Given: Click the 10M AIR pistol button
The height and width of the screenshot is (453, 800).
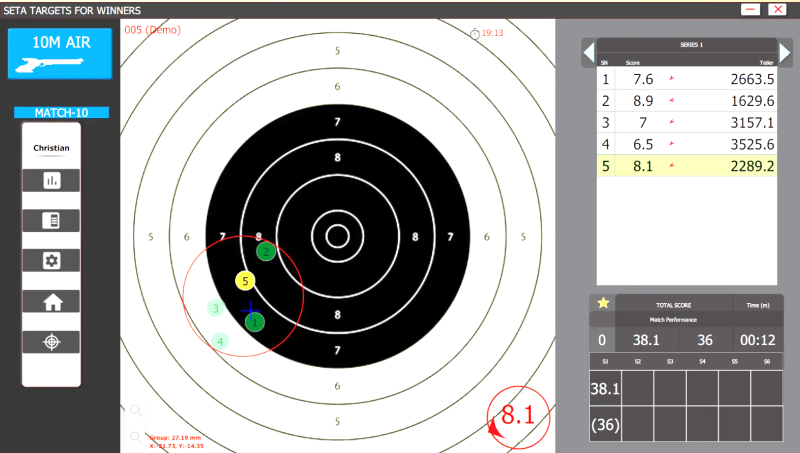Looking at the screenshot, I should point(60,53).
